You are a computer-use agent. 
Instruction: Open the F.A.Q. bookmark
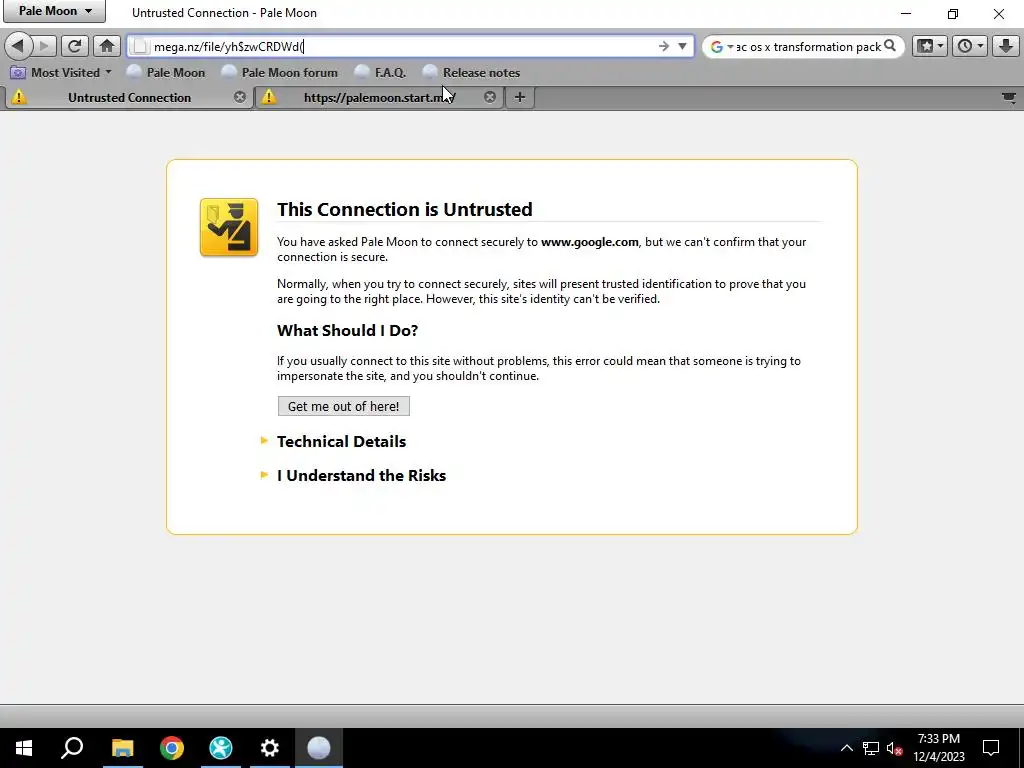[x=380, y=72]
